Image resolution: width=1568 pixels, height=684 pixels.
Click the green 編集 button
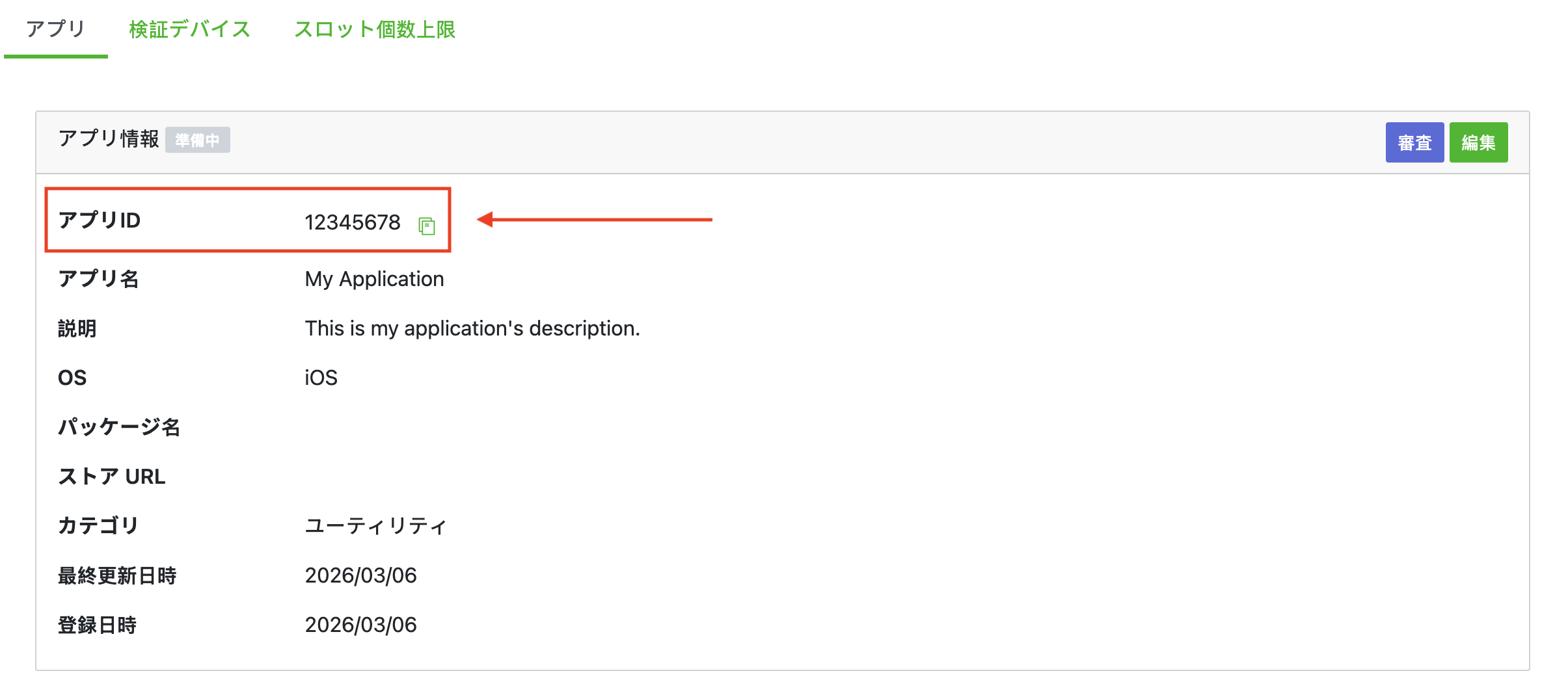coord(1478,142)
